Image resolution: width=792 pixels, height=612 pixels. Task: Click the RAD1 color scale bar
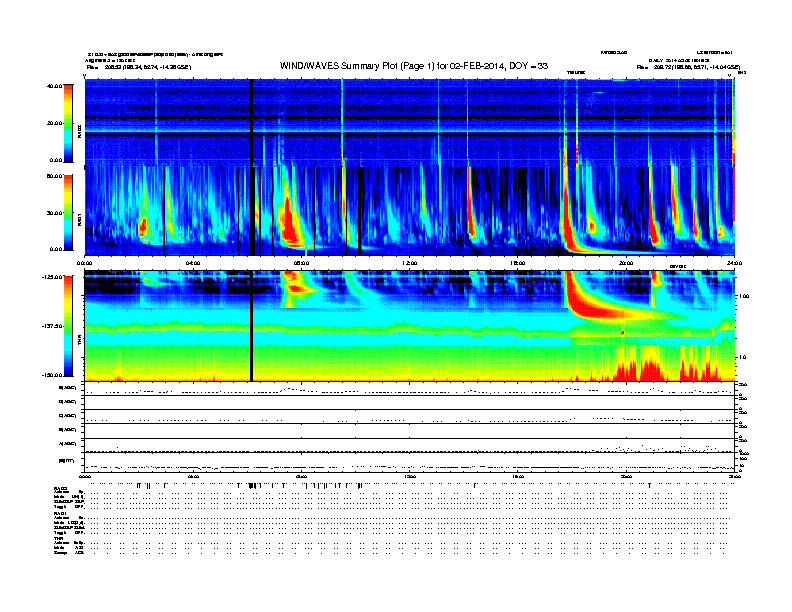coord(68,213)
